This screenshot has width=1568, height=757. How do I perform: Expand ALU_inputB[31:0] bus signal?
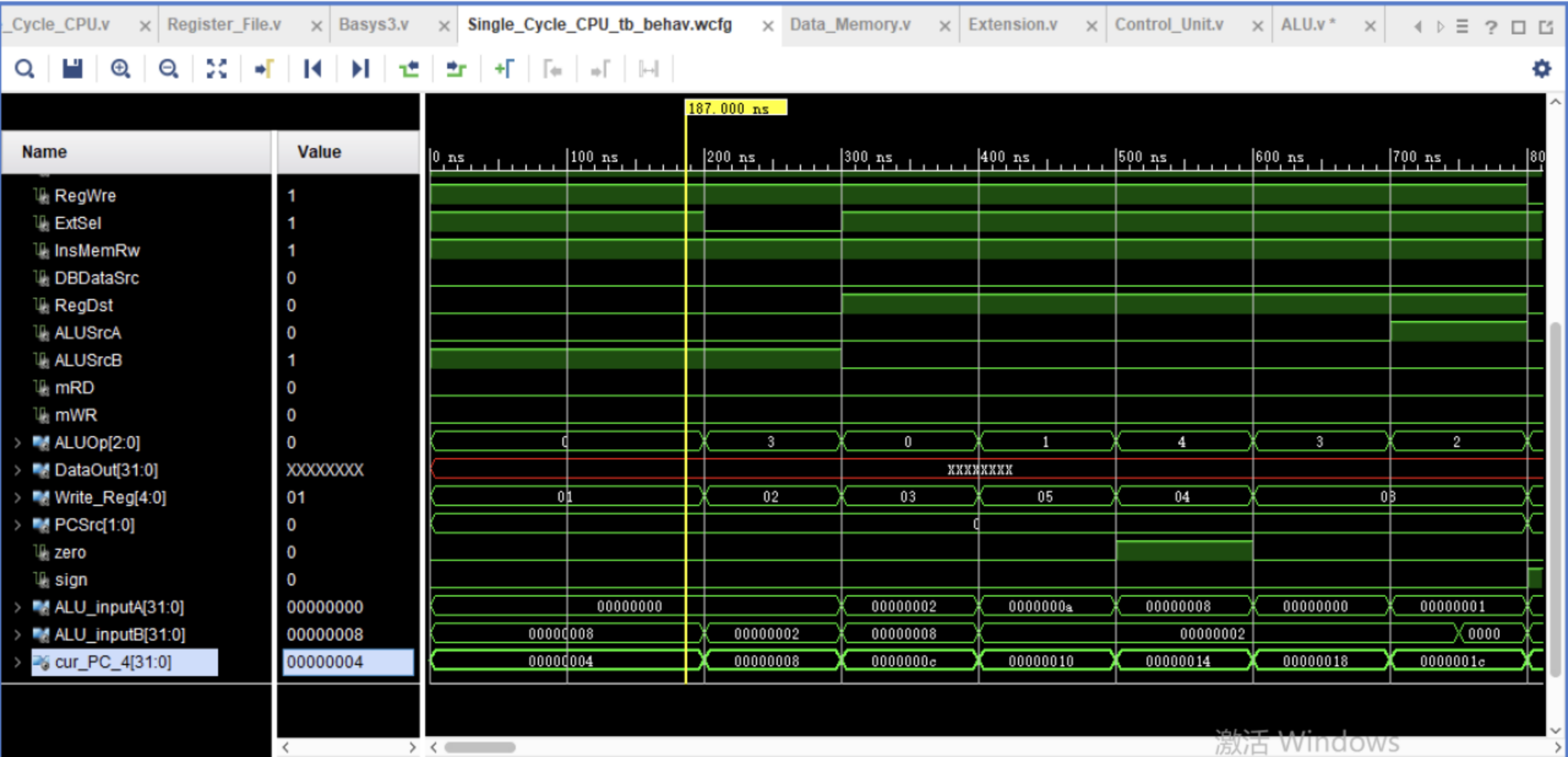point(17,635)
